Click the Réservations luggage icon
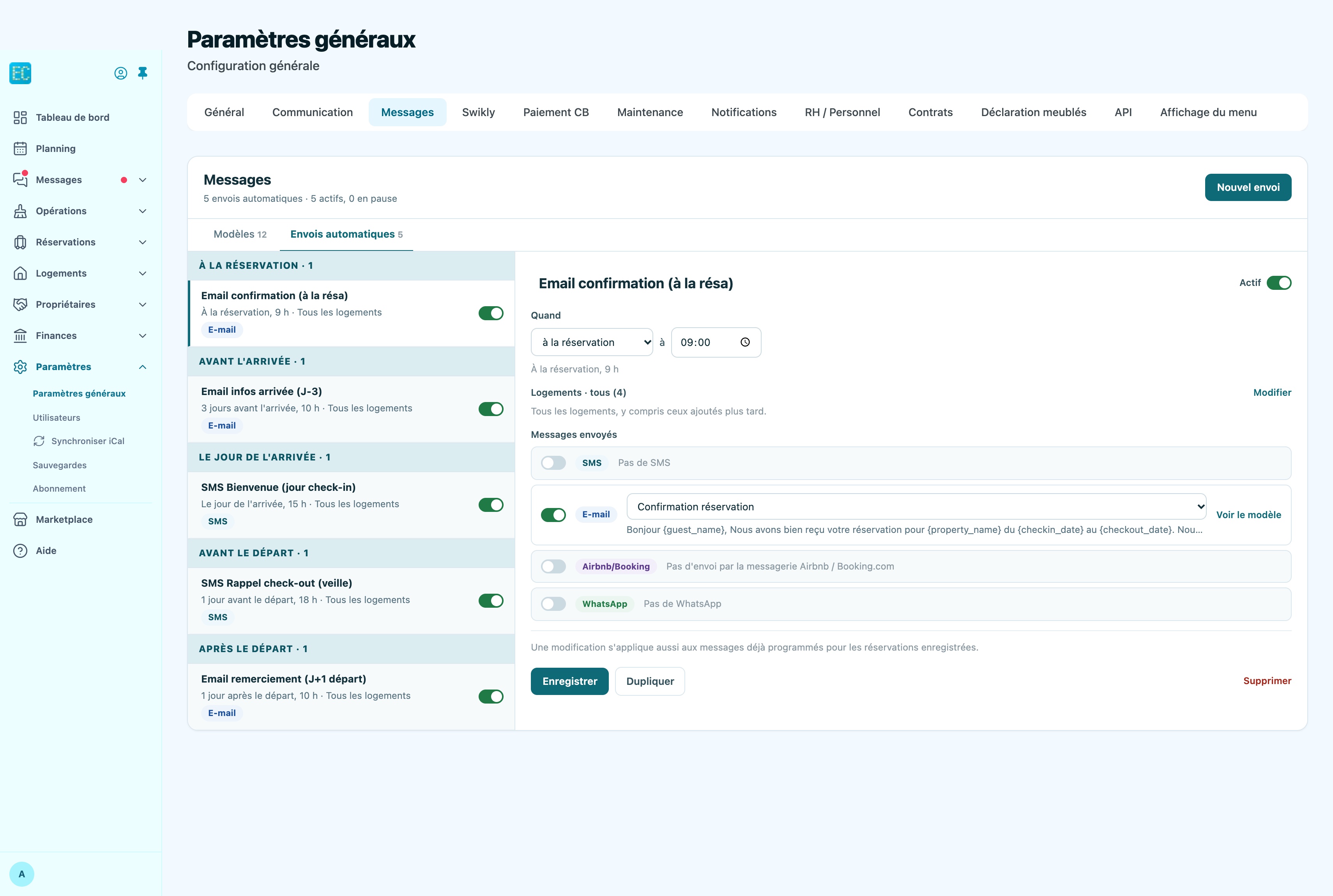Viewport: 1333px width, 896px height. [20, 242]
